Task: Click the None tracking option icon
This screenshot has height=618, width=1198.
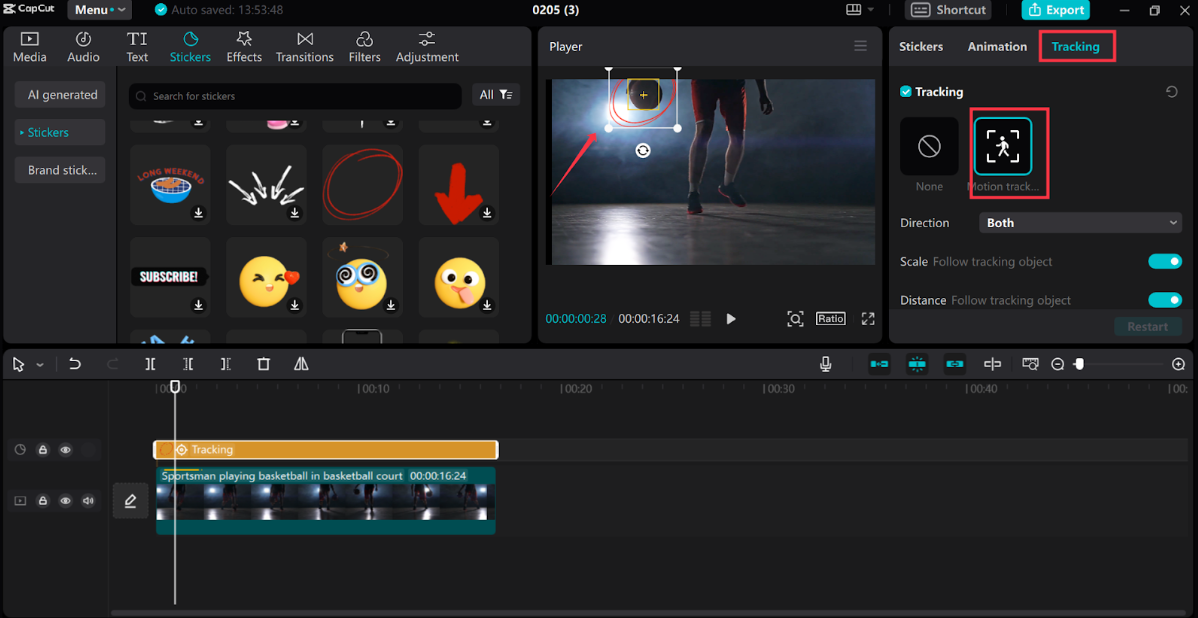Action: click(x=929, y=147)
